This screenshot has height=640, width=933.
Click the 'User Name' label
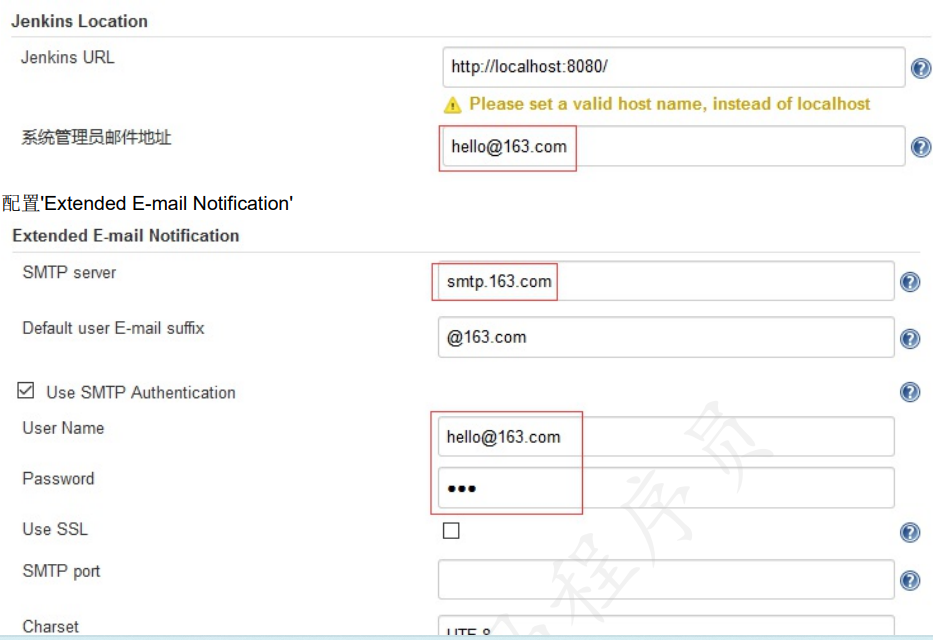63,428
